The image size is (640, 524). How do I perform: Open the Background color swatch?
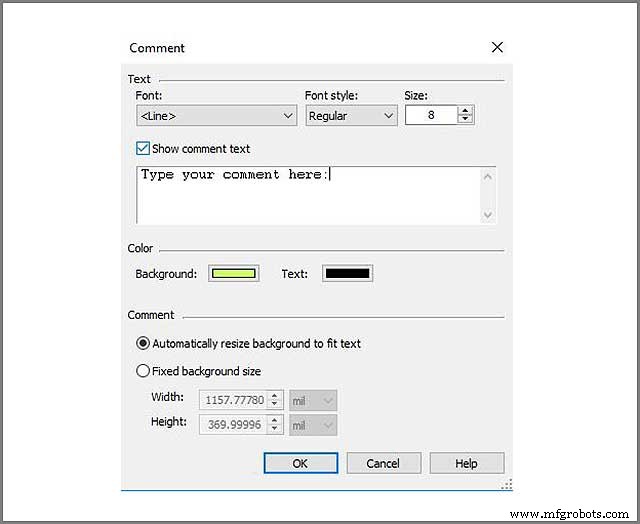click(233, 273)
